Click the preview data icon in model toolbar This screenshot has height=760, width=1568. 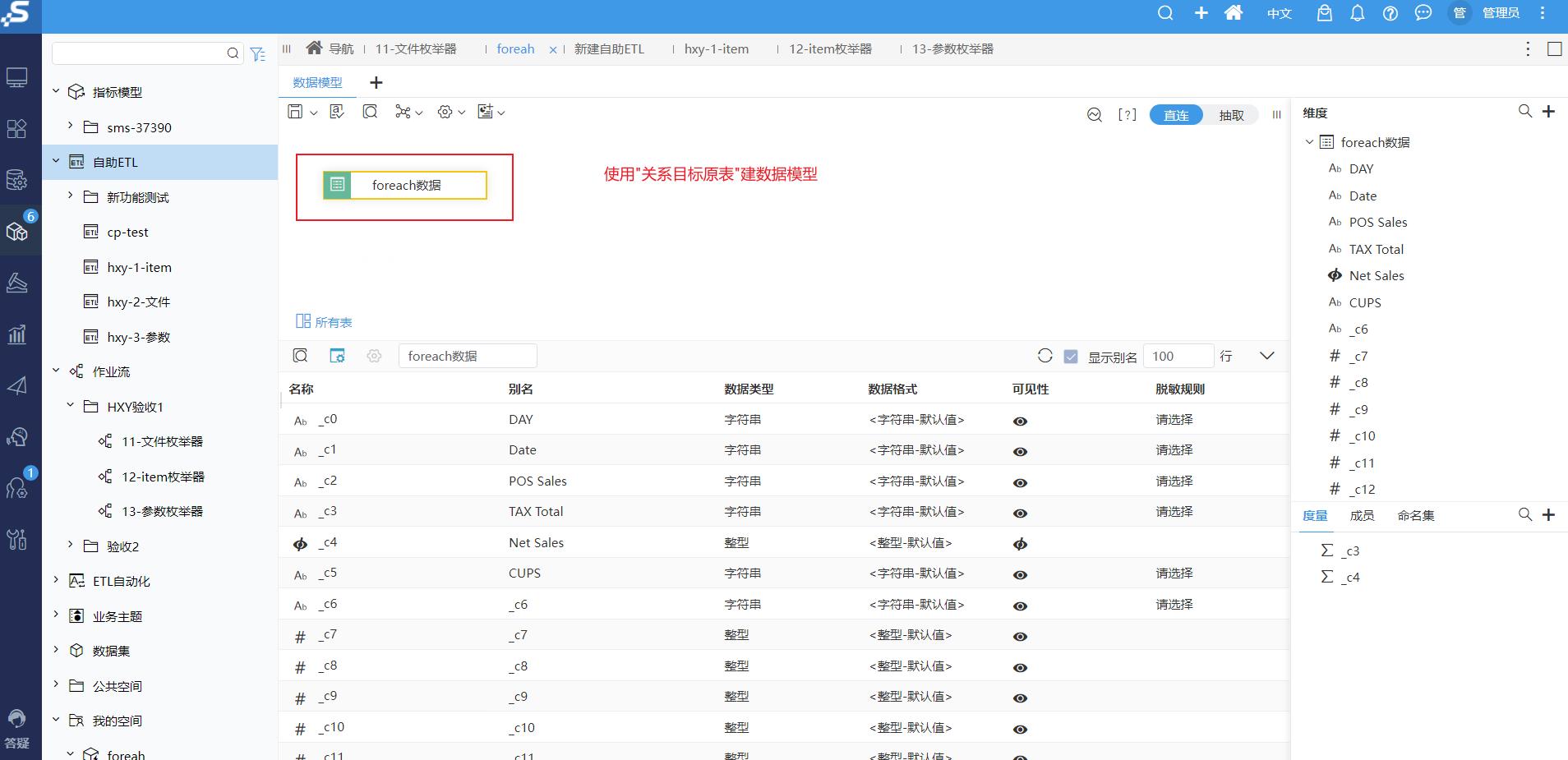[x=371, y=112]
